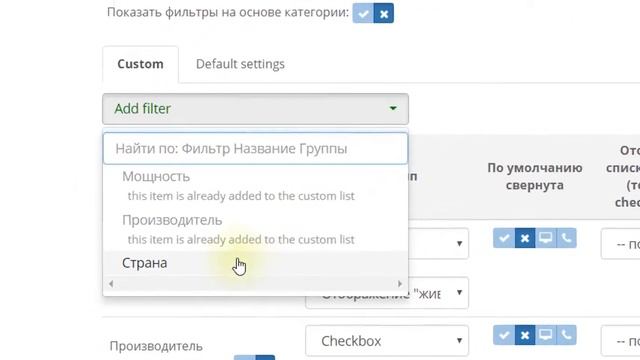640x360 pixels.
Task: Focus the filter group name search field
Action: pos(256,149)
